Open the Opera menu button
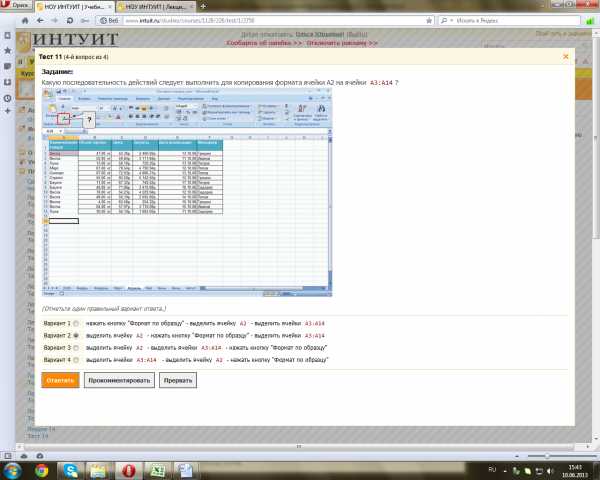The image size is (600, 480). [x=15, y=5]
